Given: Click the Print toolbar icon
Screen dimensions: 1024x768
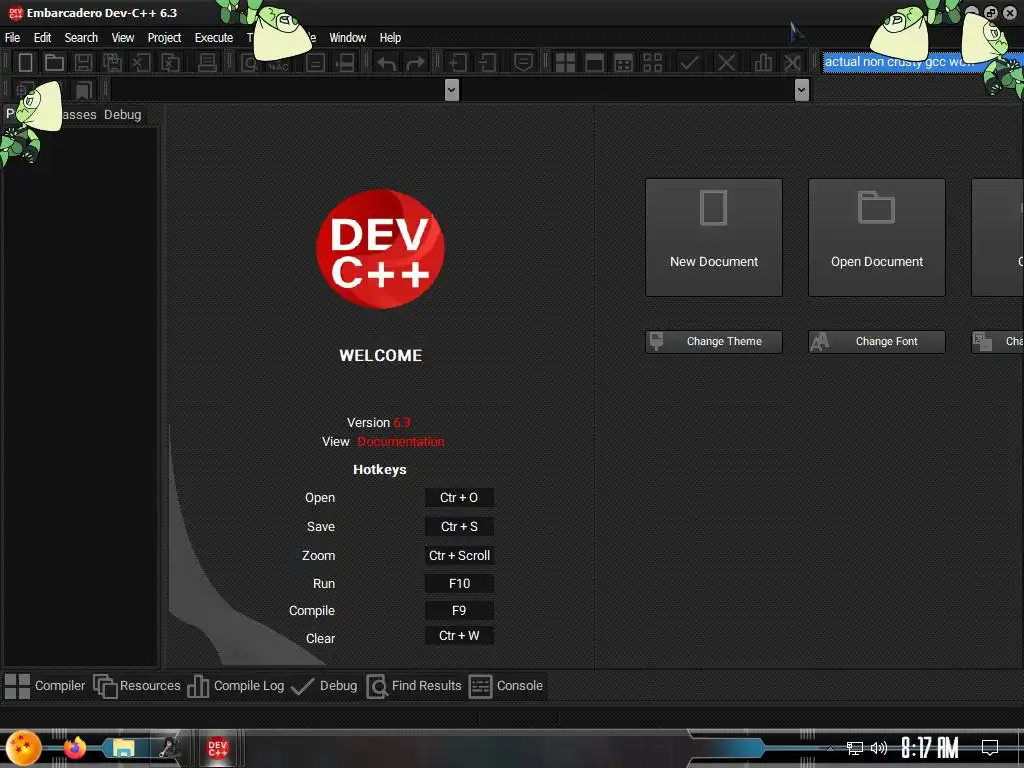Looking at the screenshot, I should (207, 63).
